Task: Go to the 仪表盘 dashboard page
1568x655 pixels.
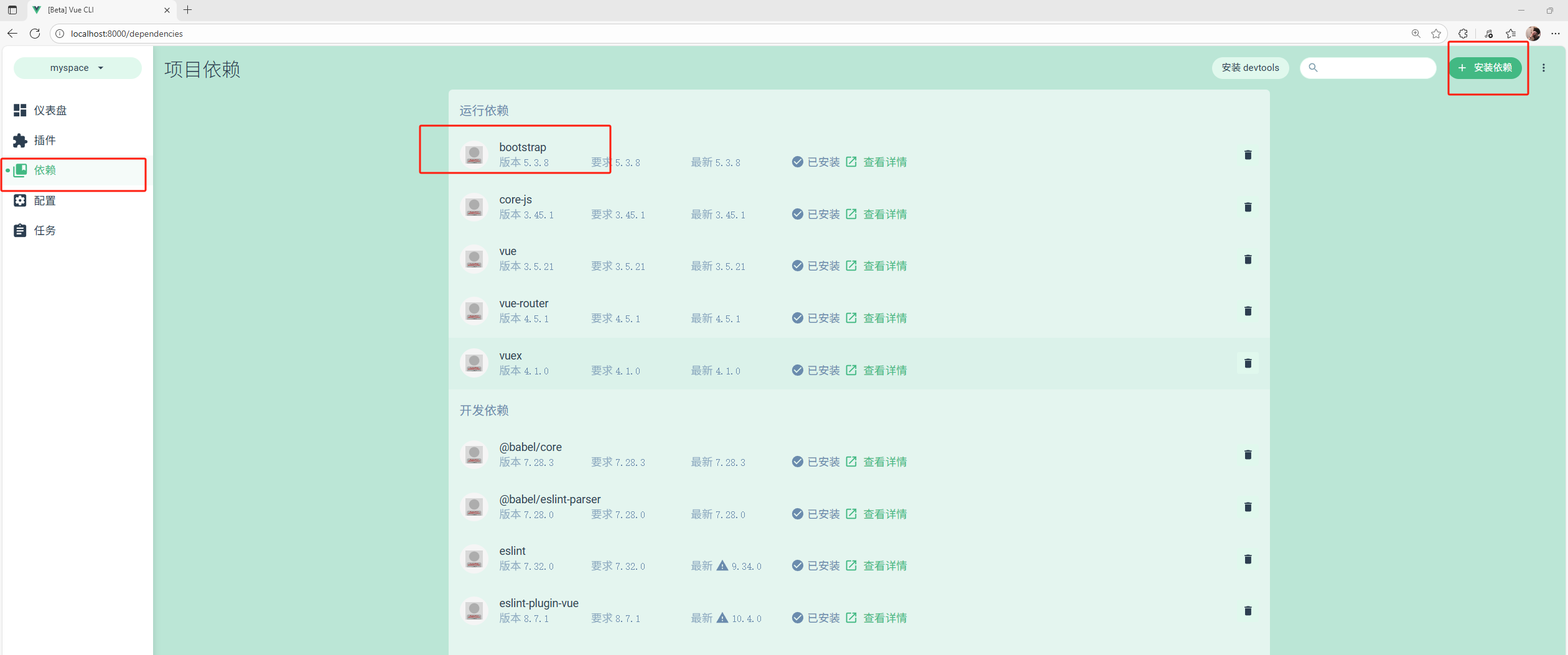Action: point(77,110)
